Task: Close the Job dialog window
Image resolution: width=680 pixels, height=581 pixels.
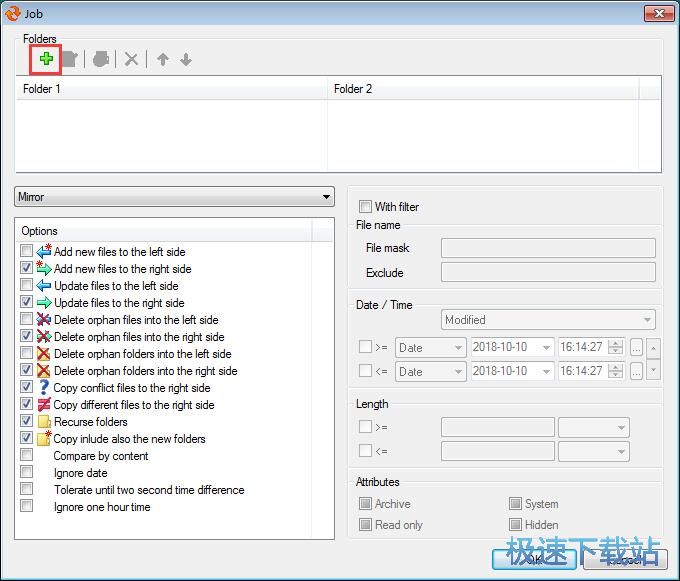Action: (655, 14)
